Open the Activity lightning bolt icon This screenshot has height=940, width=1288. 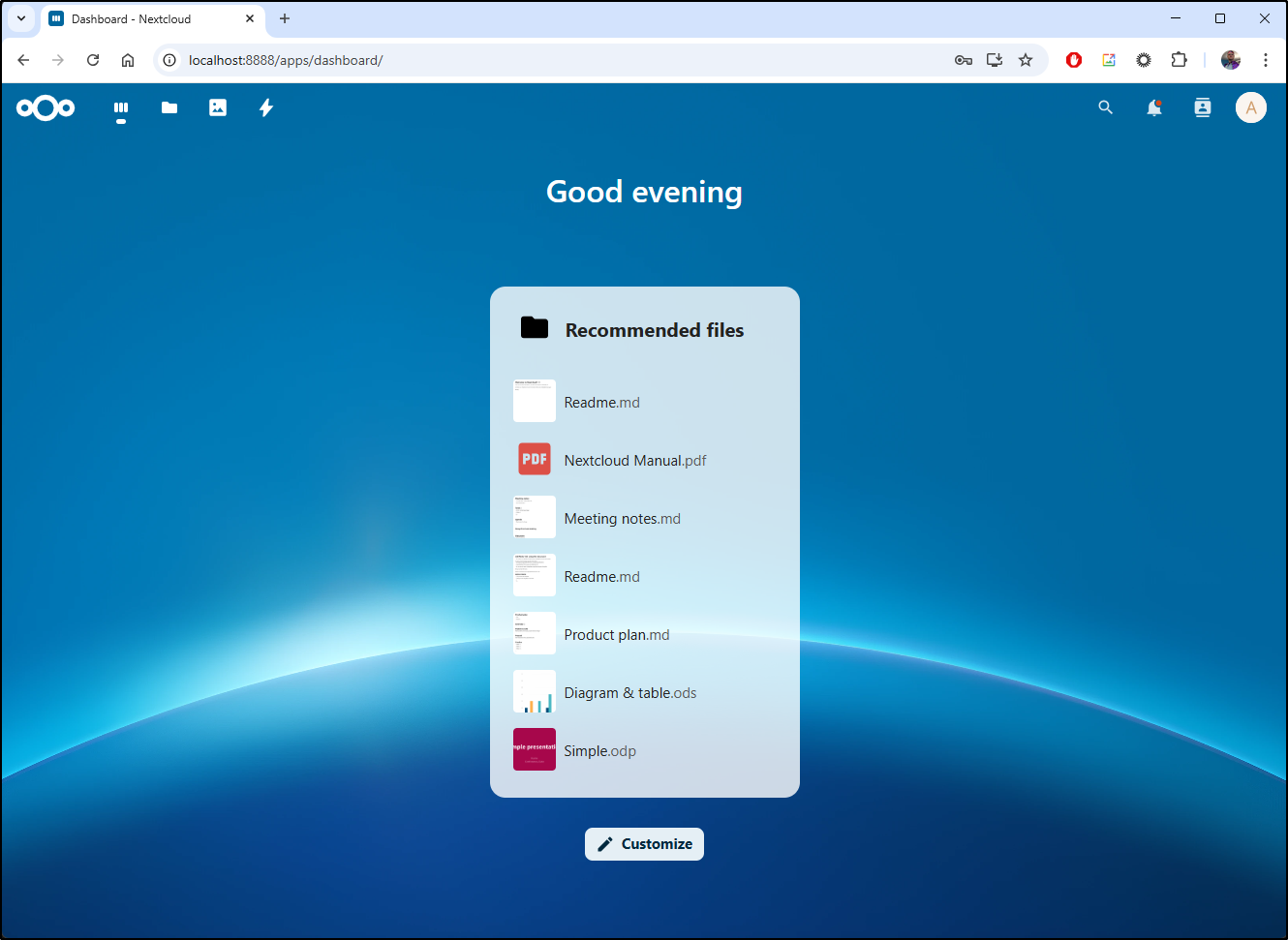pyautogui.click(x=266, y=107)
